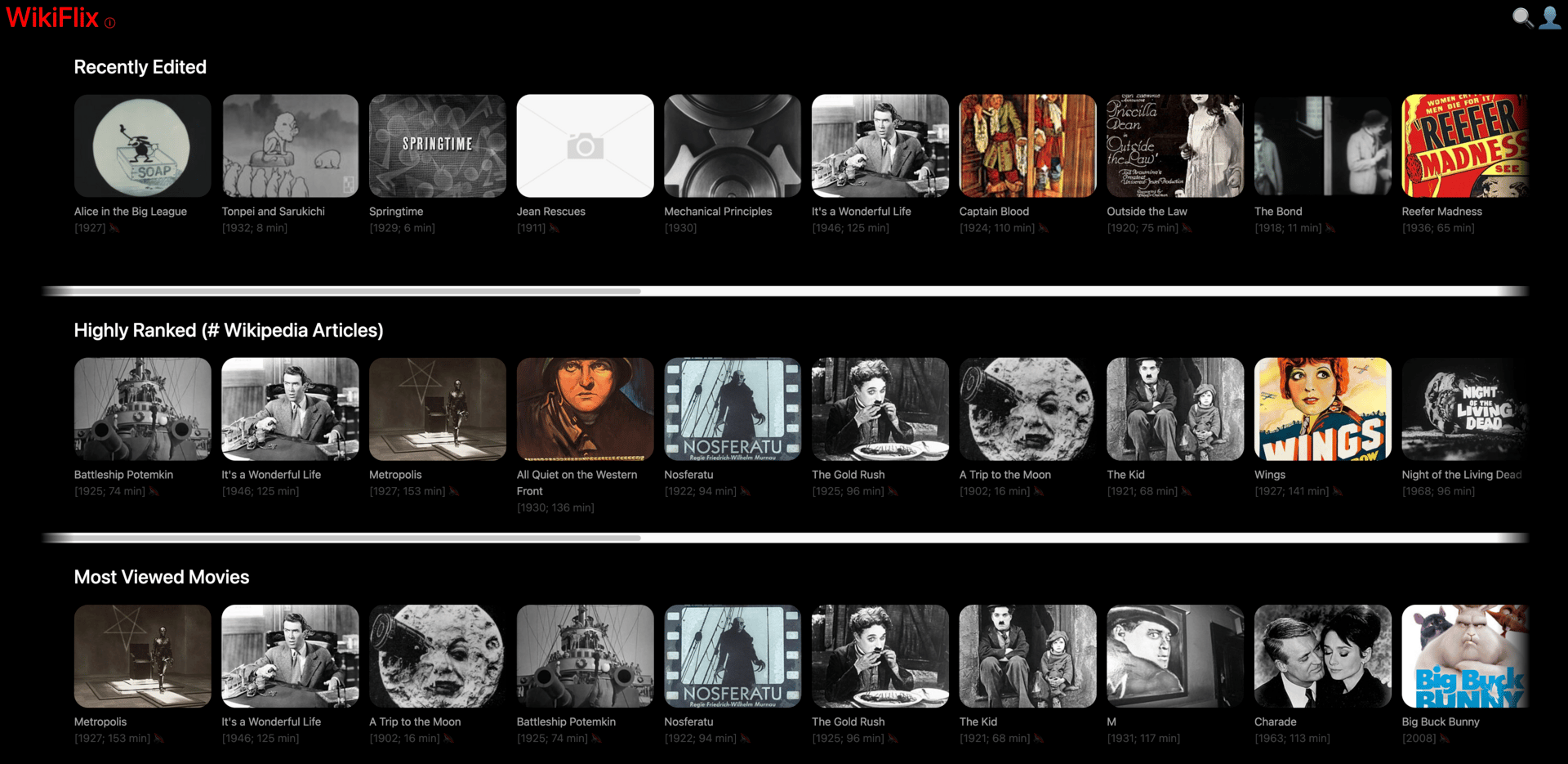Click the "[1930; 136 min]" text
The width and height of the screenshot is (1568, 764).
tap(555, 508)
